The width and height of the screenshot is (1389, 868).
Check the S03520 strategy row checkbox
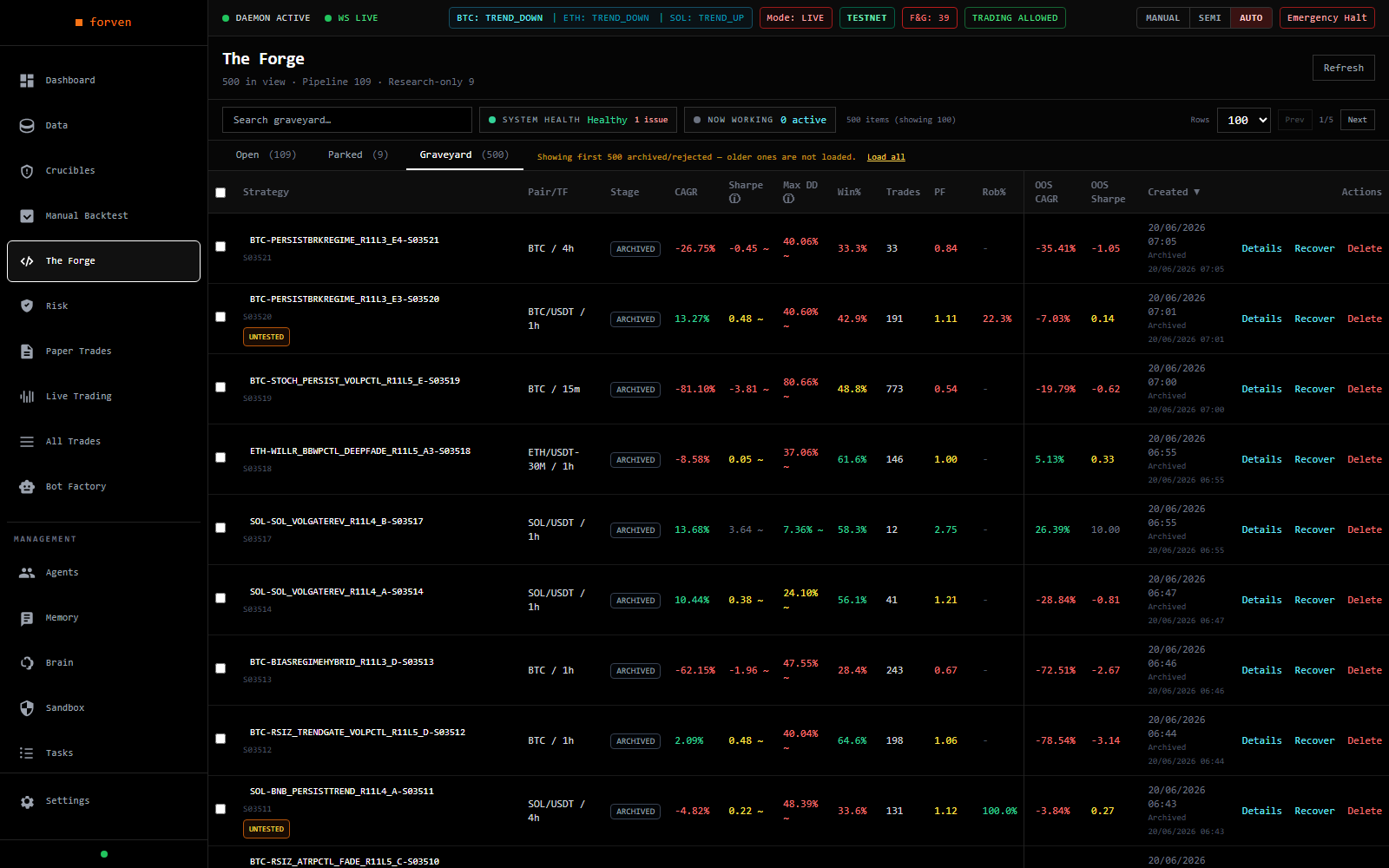[x=221, y=317]
